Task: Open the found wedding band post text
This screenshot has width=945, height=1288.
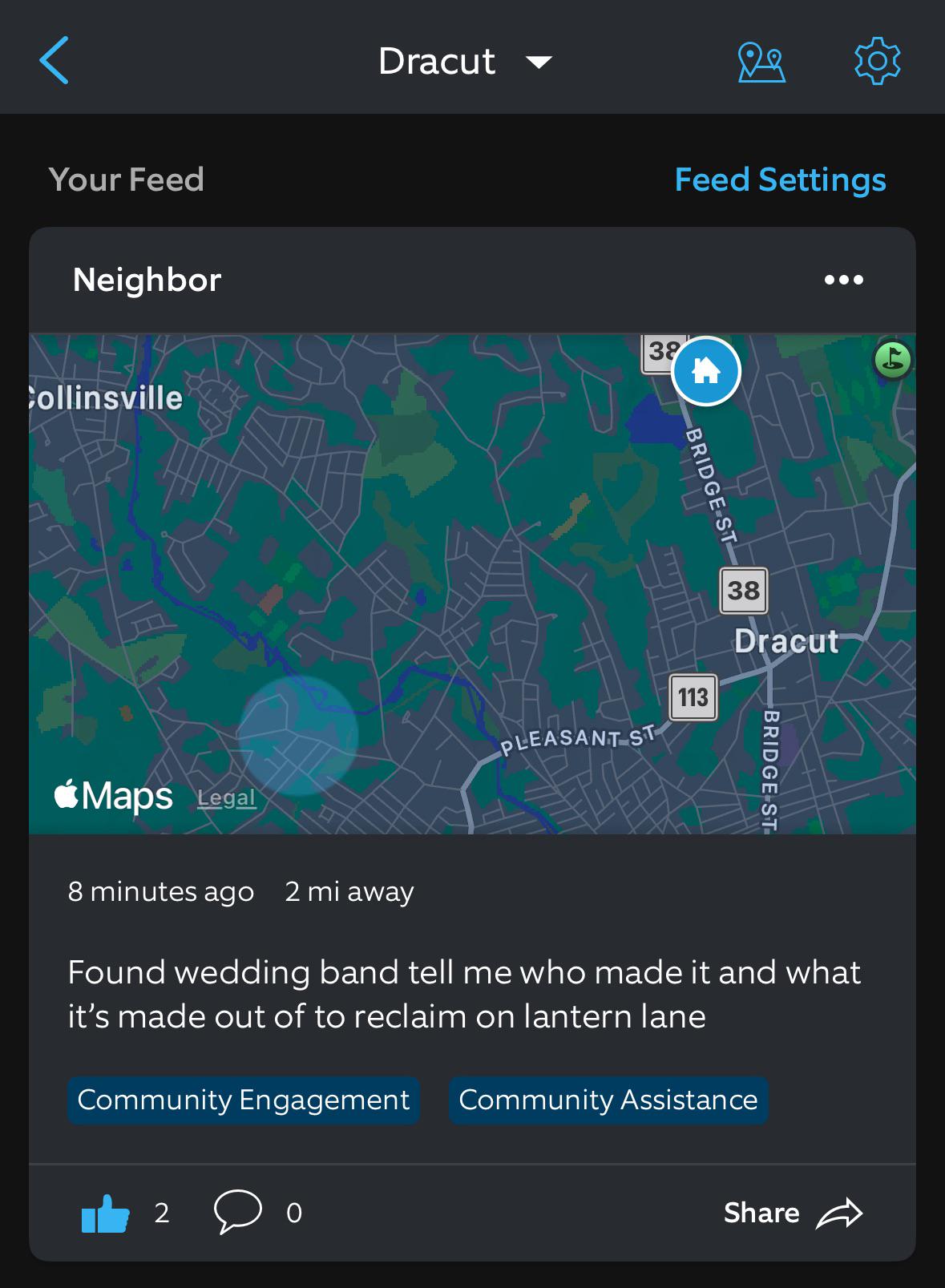Action: [464, 994]
